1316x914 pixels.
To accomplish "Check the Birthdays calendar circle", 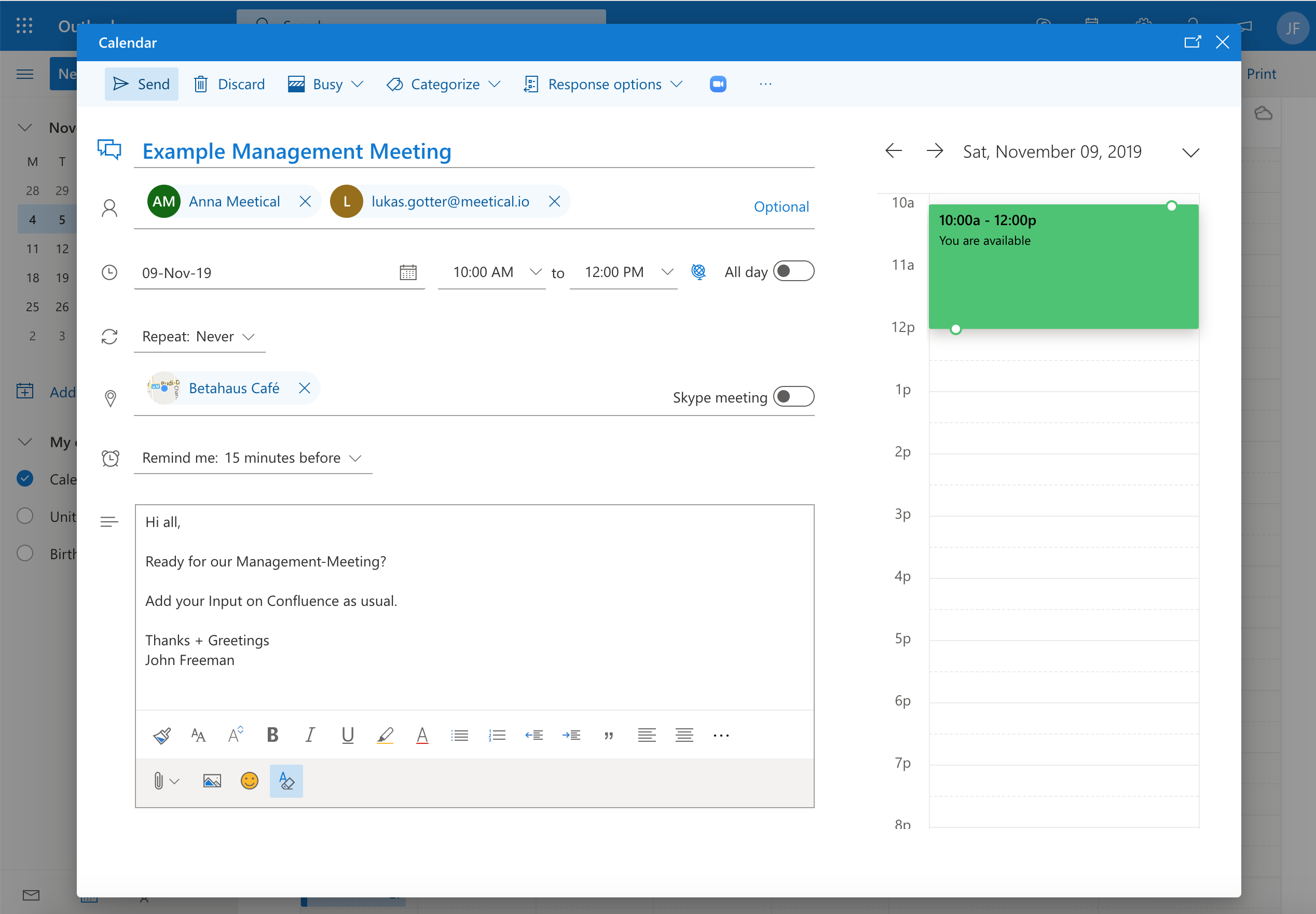I will [24, 553].
